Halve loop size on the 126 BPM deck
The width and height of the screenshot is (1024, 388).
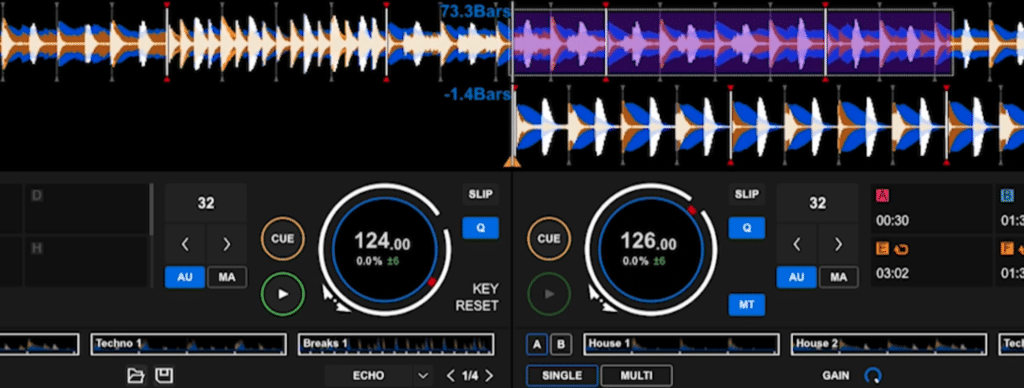(797, 244)
